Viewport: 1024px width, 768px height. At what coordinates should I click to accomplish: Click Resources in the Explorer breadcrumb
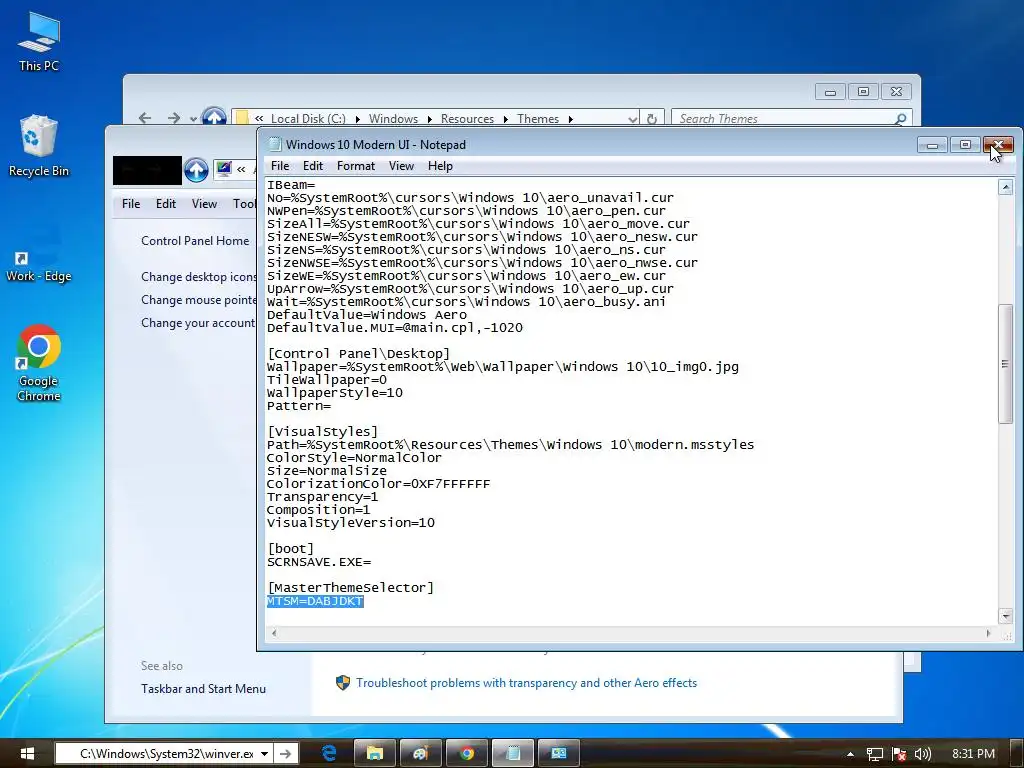467,119
